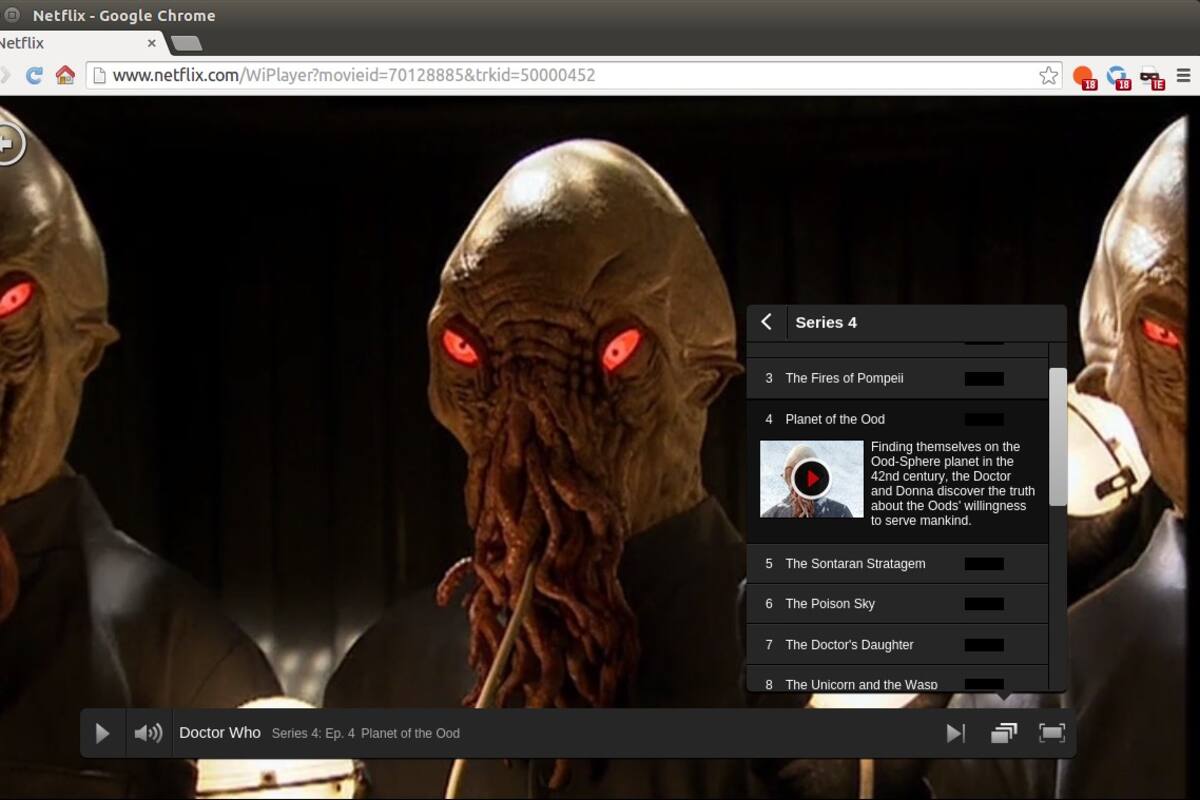Click the orange extension icon
The height and width of the screenshot is (800, 1200).
[1083, 76]
